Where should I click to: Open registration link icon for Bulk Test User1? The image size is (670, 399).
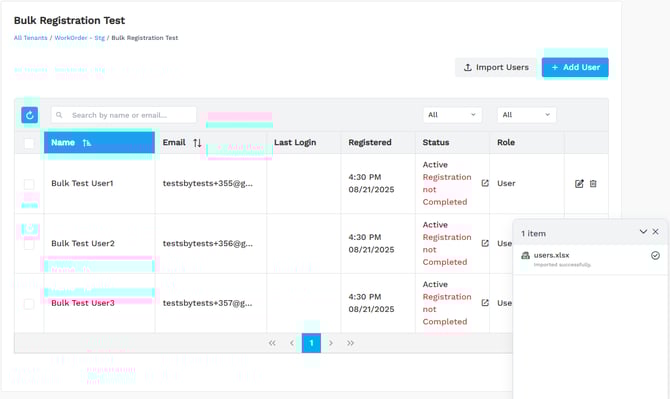tap(485, 183)
